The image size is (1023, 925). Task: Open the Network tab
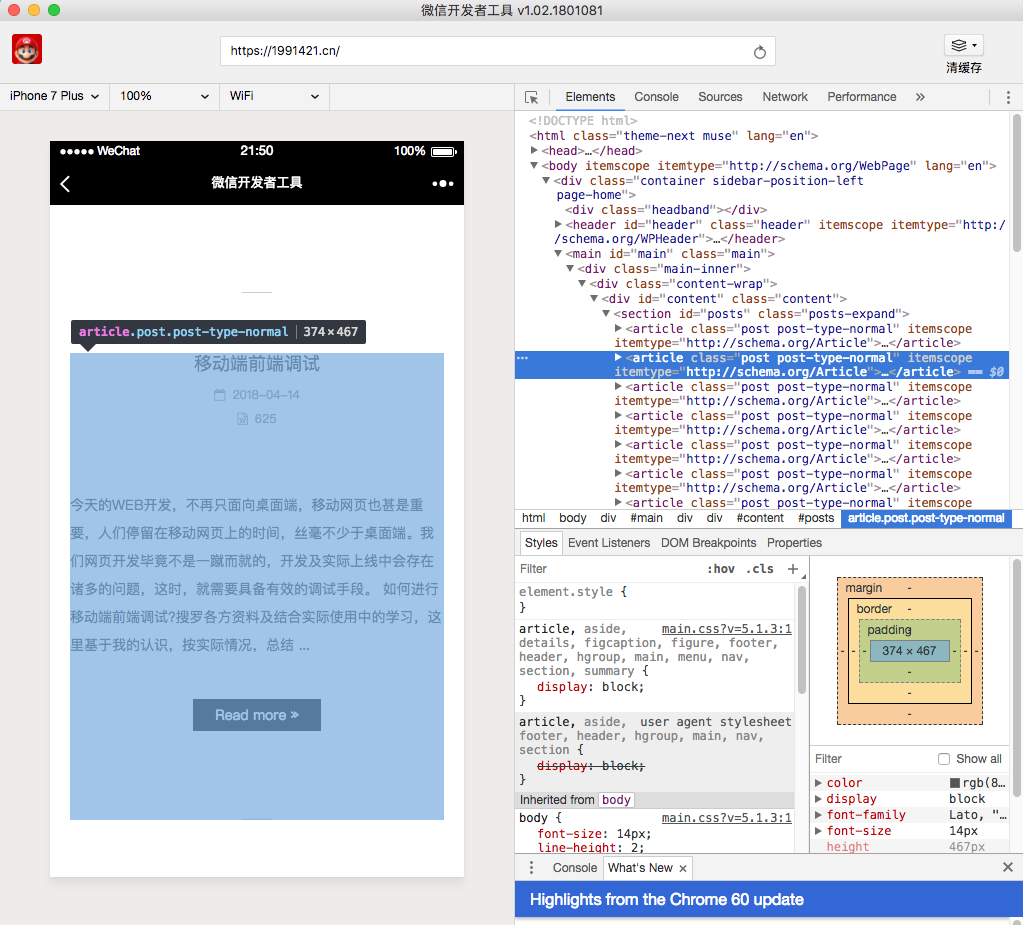(785, 97)
